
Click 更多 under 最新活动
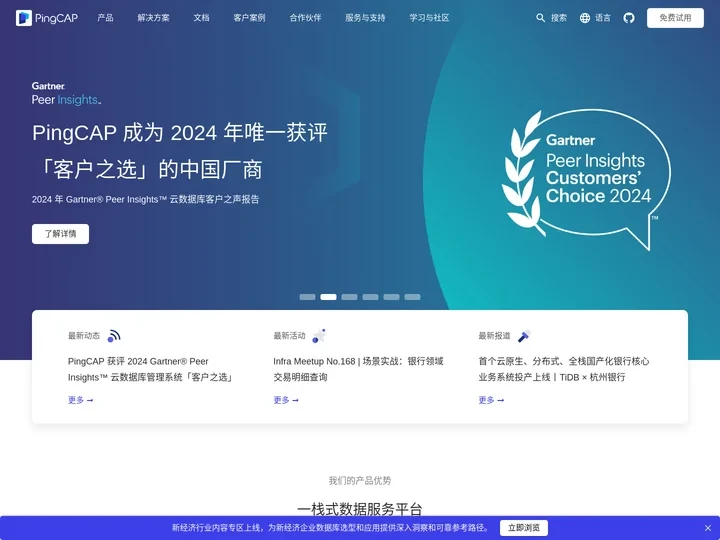(286, 400)
